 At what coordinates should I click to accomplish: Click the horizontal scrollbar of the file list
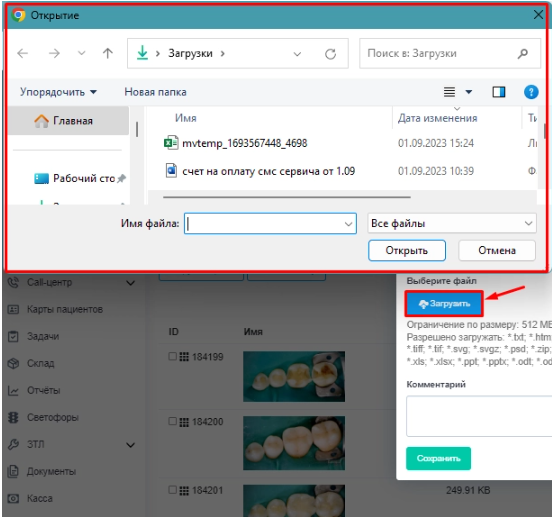coord(287,197)
